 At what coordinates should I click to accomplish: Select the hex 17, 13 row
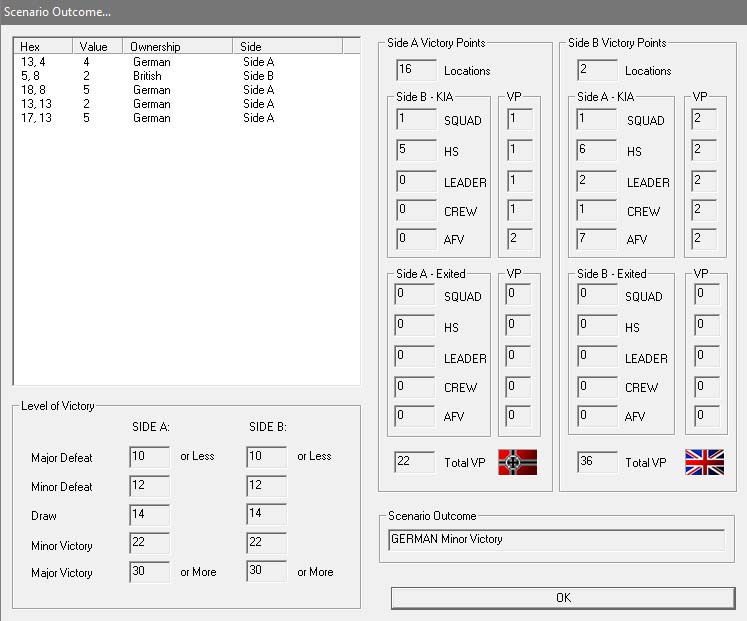click(x=186, y=118)
